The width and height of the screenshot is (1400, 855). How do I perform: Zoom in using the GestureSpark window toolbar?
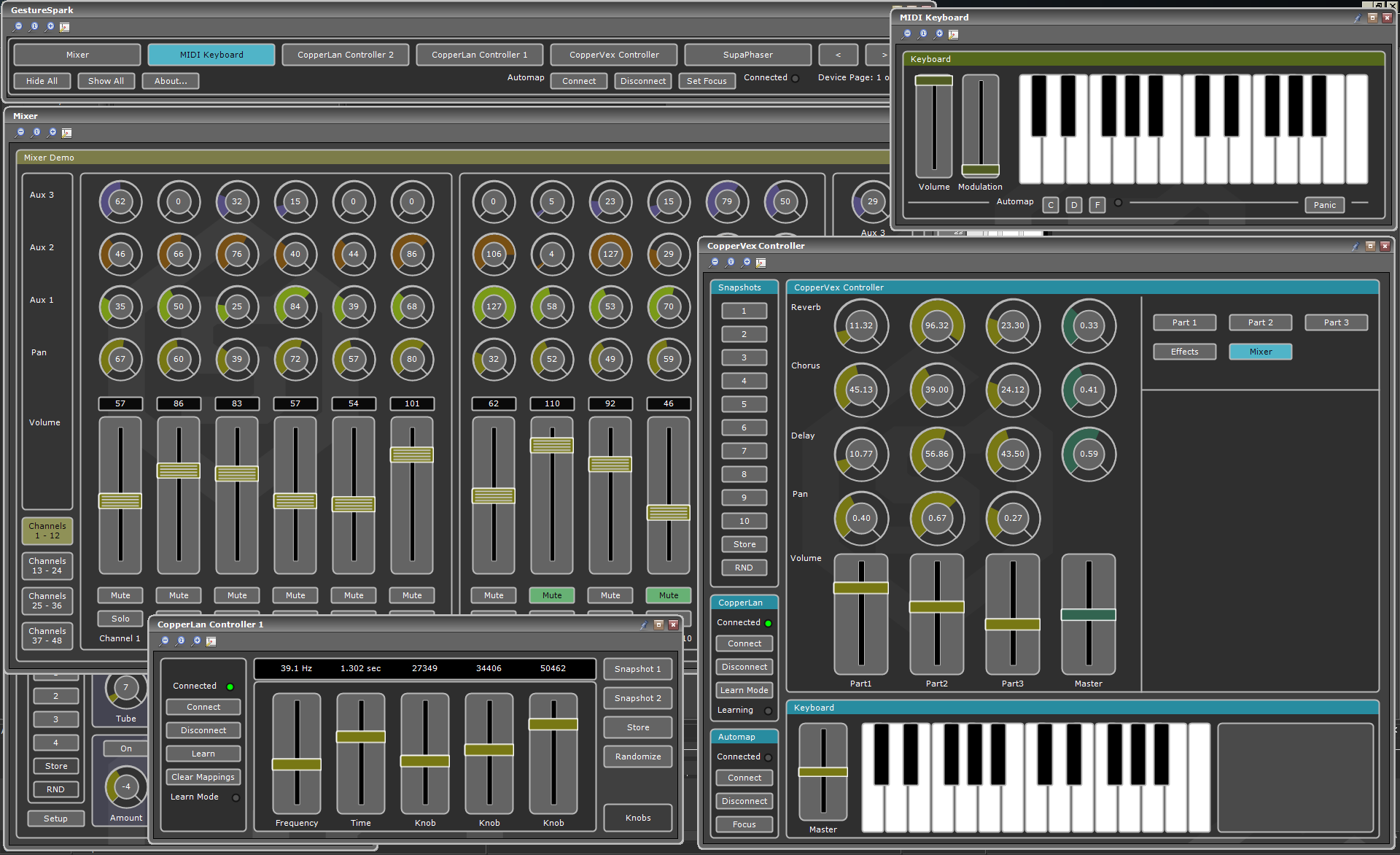50,27
